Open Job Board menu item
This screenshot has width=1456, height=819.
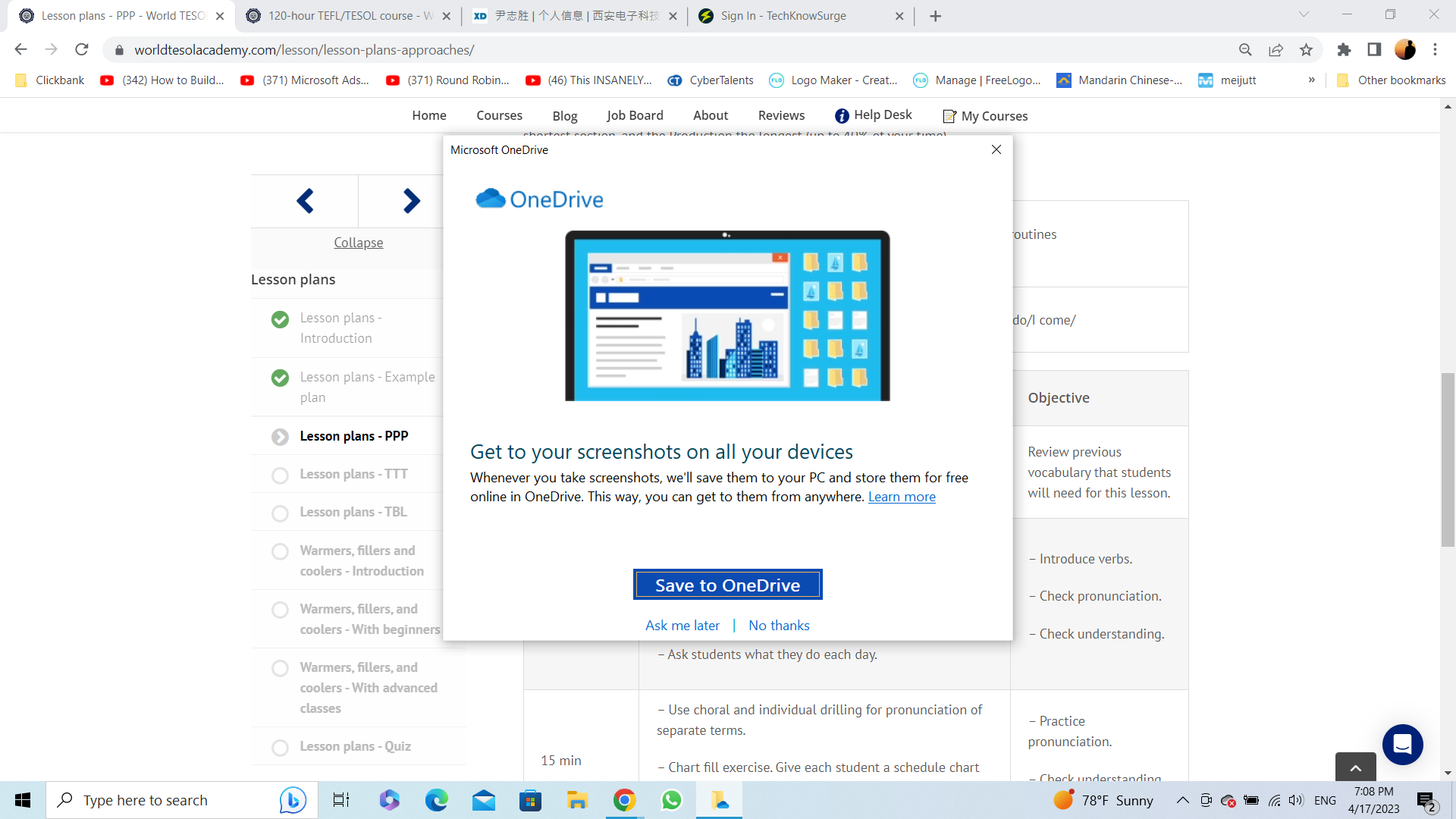pyautogui.click(x=635, y=115)
